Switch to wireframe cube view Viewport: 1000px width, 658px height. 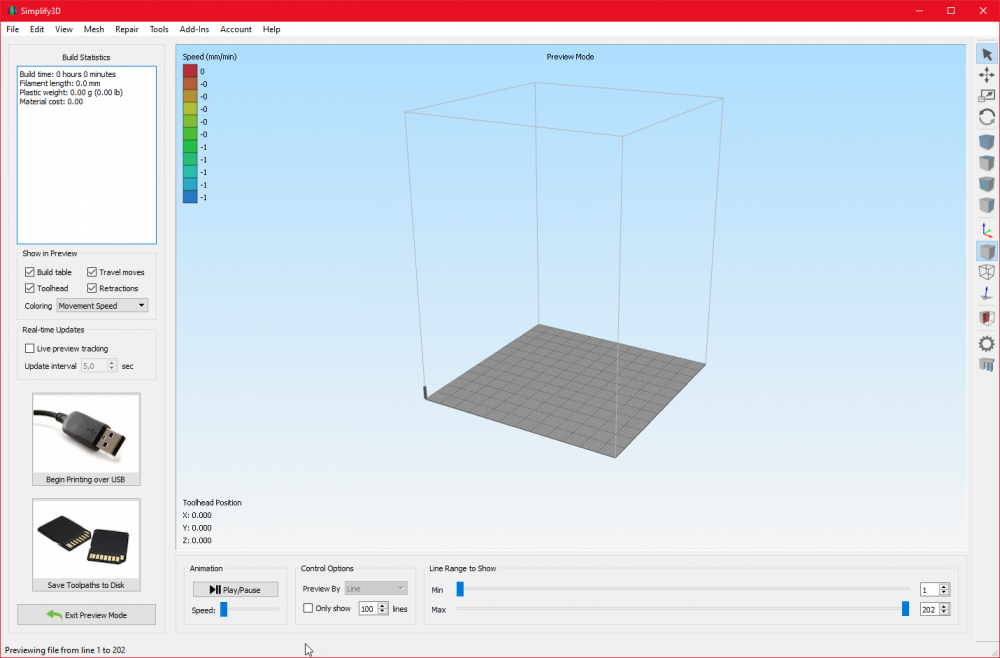(987, 272)
